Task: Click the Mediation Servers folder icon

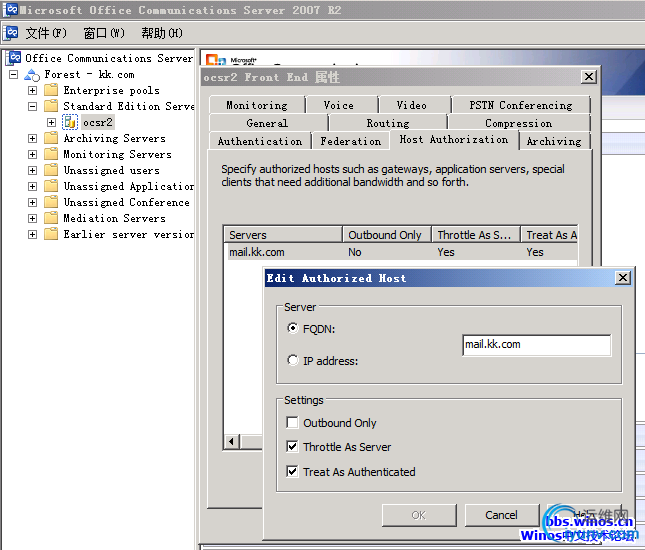Action: click(x=51, y=218)
